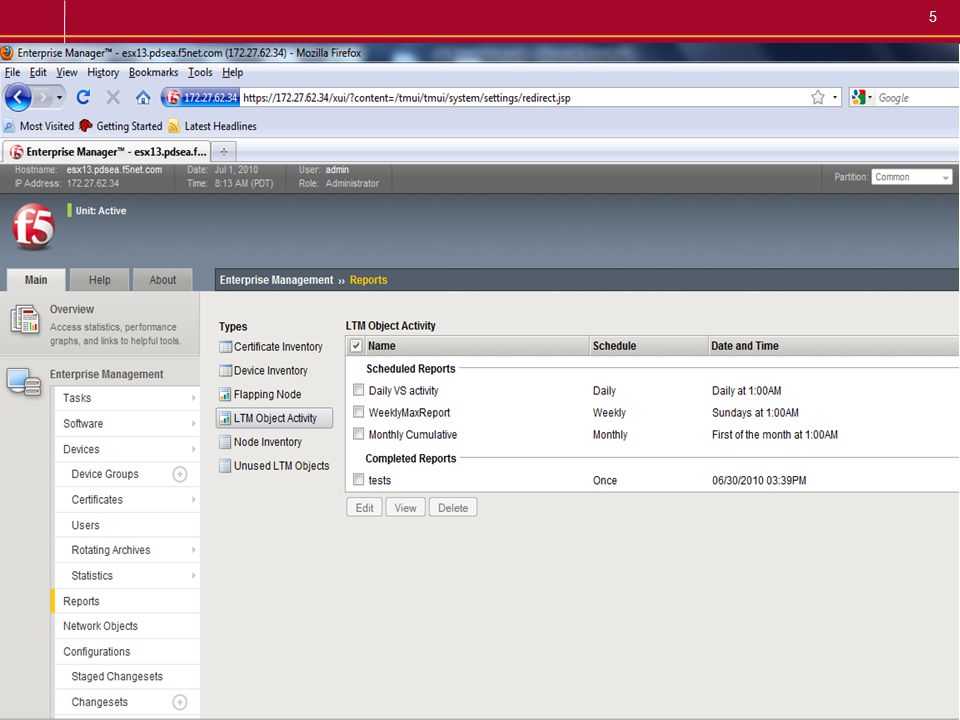Image resolution: width=960 pixels, height=720 pixels.
Task: Click the Flapping Node chart icon
Action: point(225,394)
